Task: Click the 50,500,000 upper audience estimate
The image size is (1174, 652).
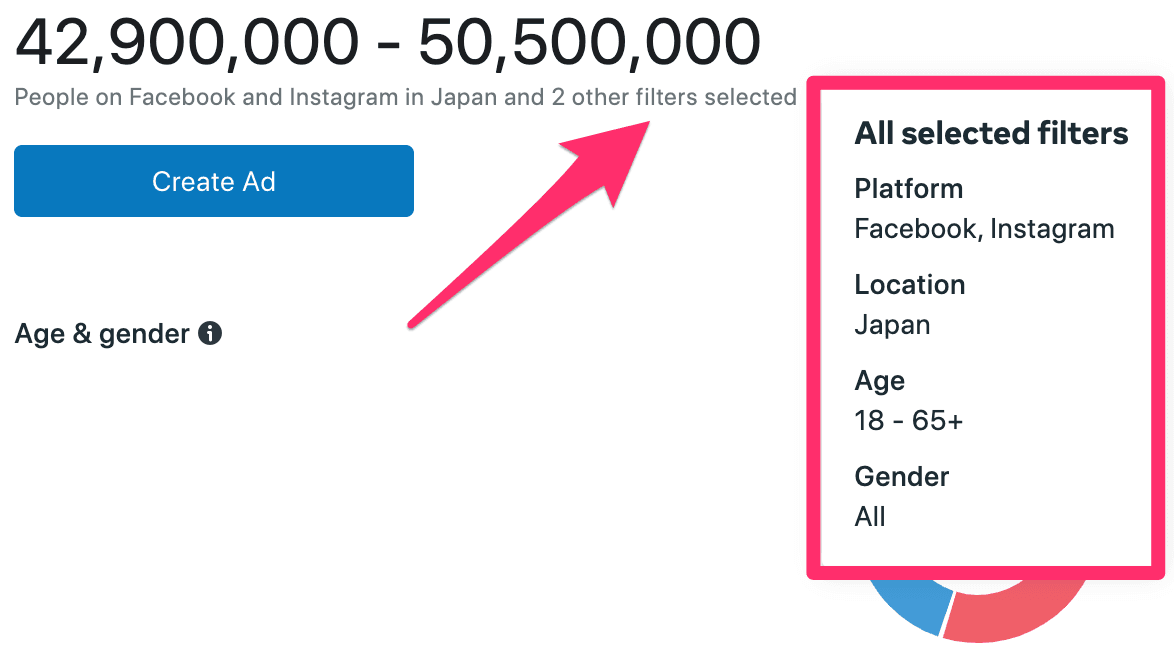Action: click(589, 43)
